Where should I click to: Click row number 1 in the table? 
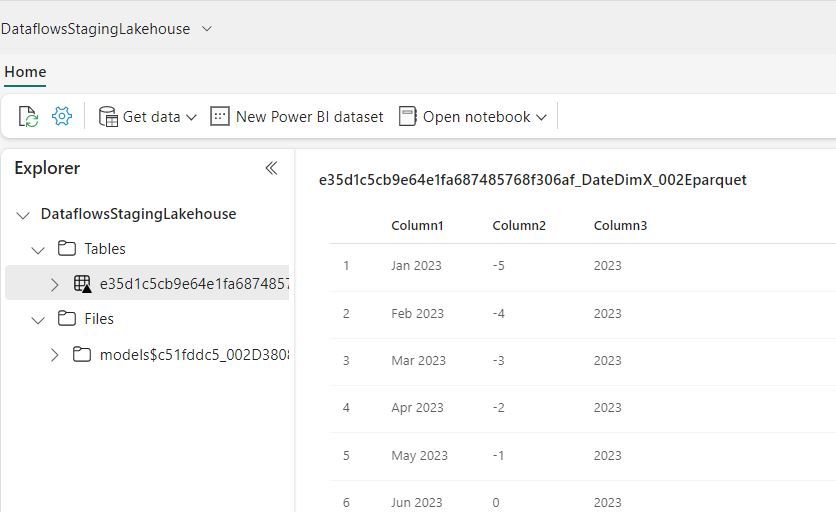[x=347, y=266]
